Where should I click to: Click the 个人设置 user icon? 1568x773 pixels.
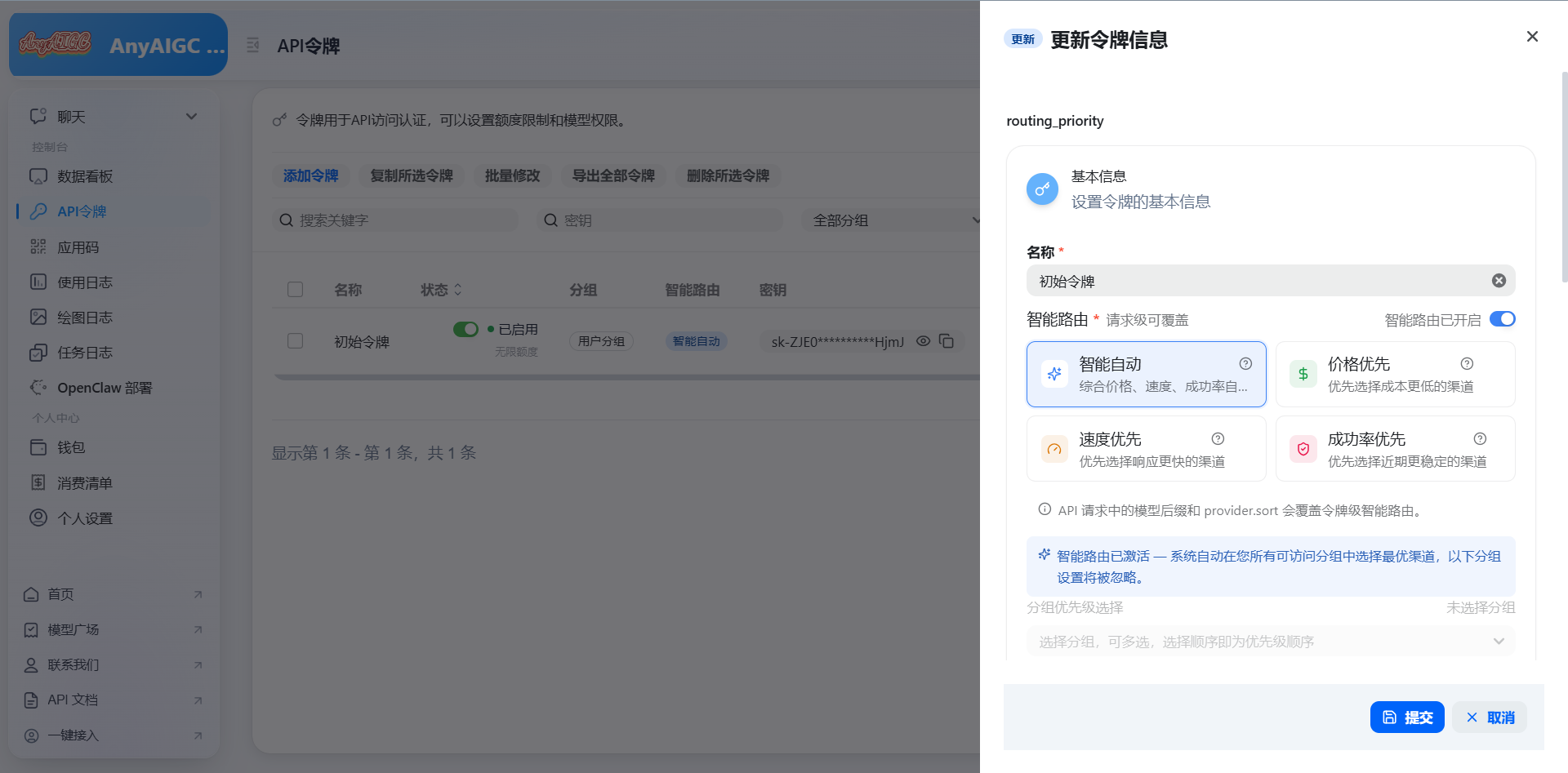[38, 518]
